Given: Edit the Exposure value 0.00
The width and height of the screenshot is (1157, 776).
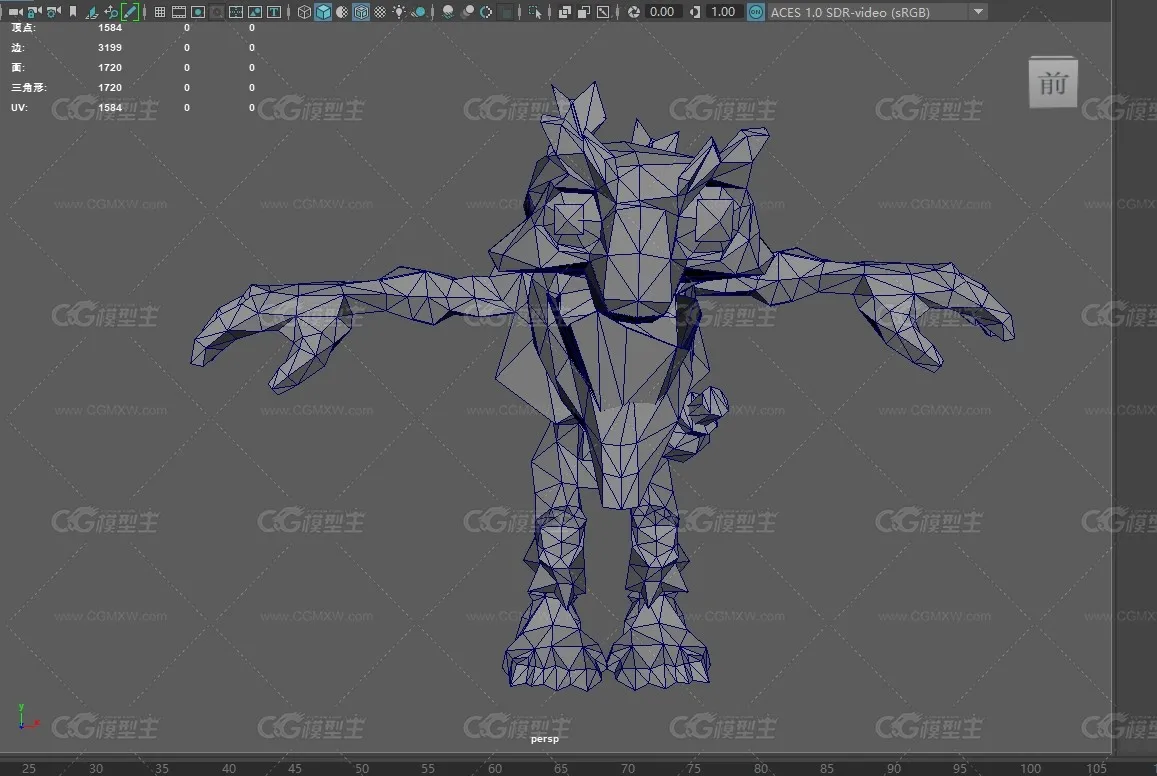Looking at the screenshot, I should pos(662,12).
